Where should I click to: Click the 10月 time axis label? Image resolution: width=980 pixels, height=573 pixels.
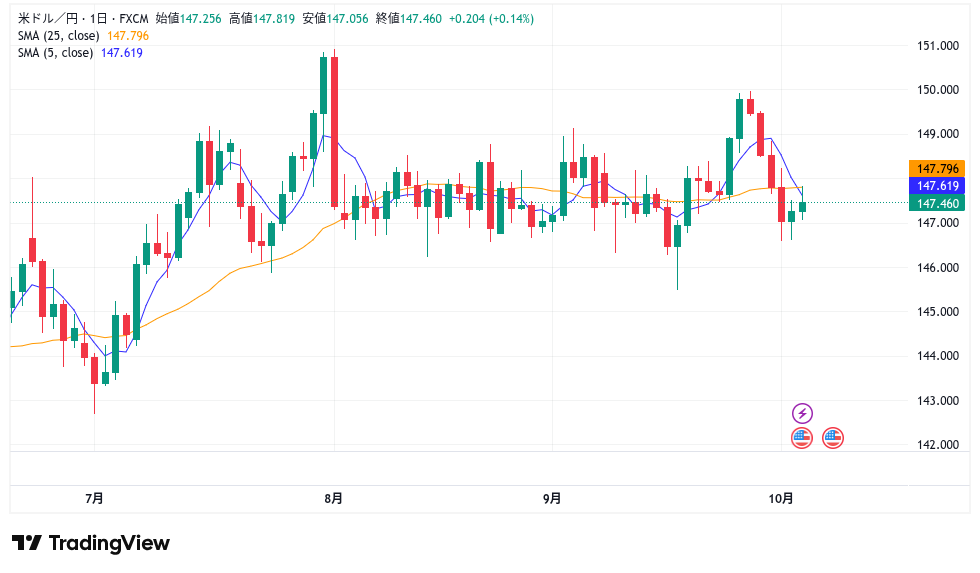click(783, 498)
